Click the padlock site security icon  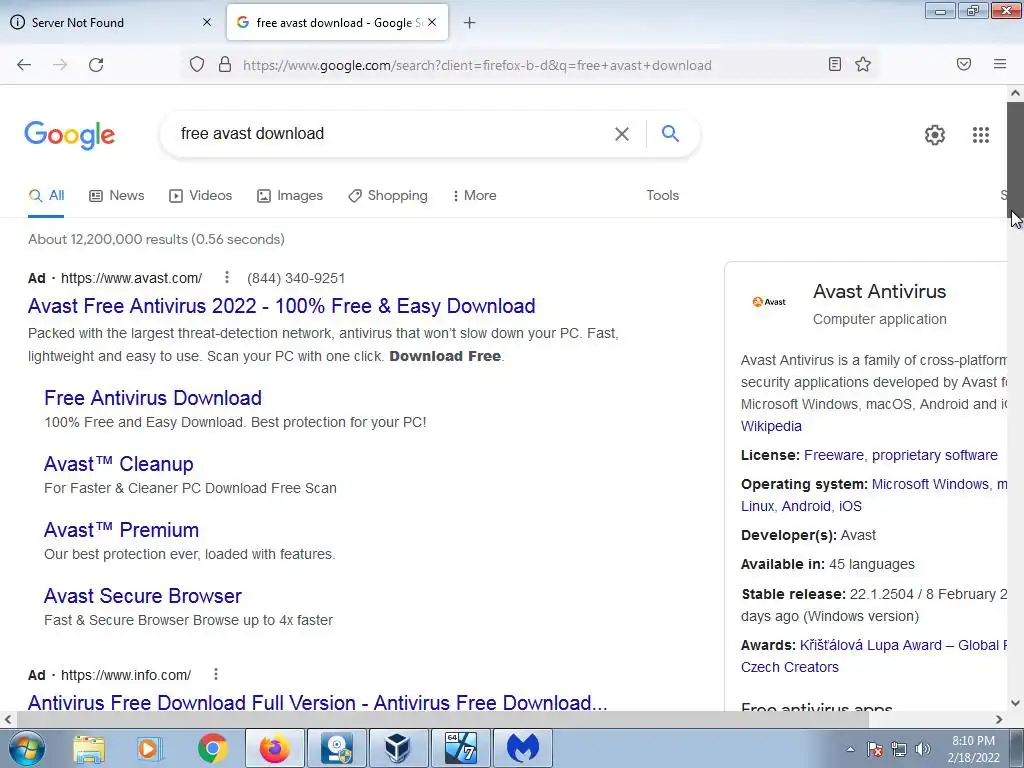[225, 65]
